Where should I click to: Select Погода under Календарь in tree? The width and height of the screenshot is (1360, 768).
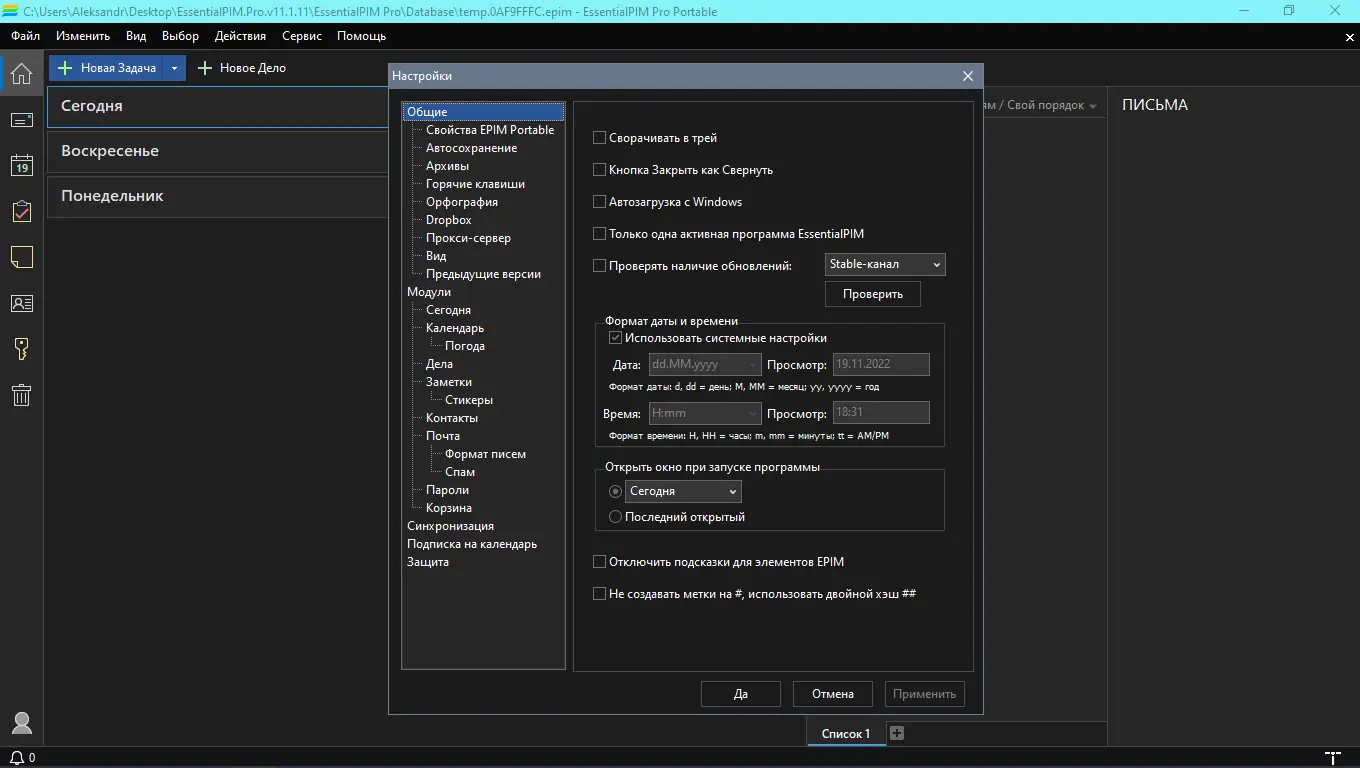pyautogui.click(x=465, y=346)
